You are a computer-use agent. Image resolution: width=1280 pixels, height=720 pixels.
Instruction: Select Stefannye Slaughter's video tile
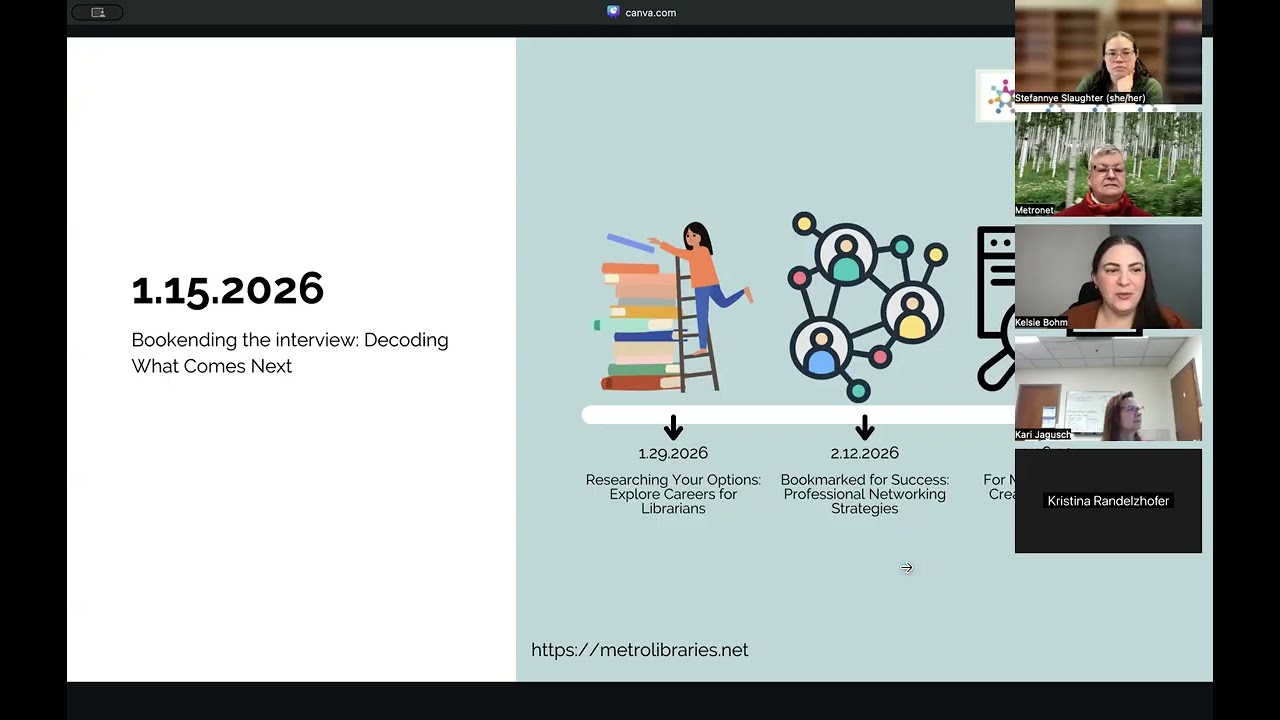pos(1108,52)
